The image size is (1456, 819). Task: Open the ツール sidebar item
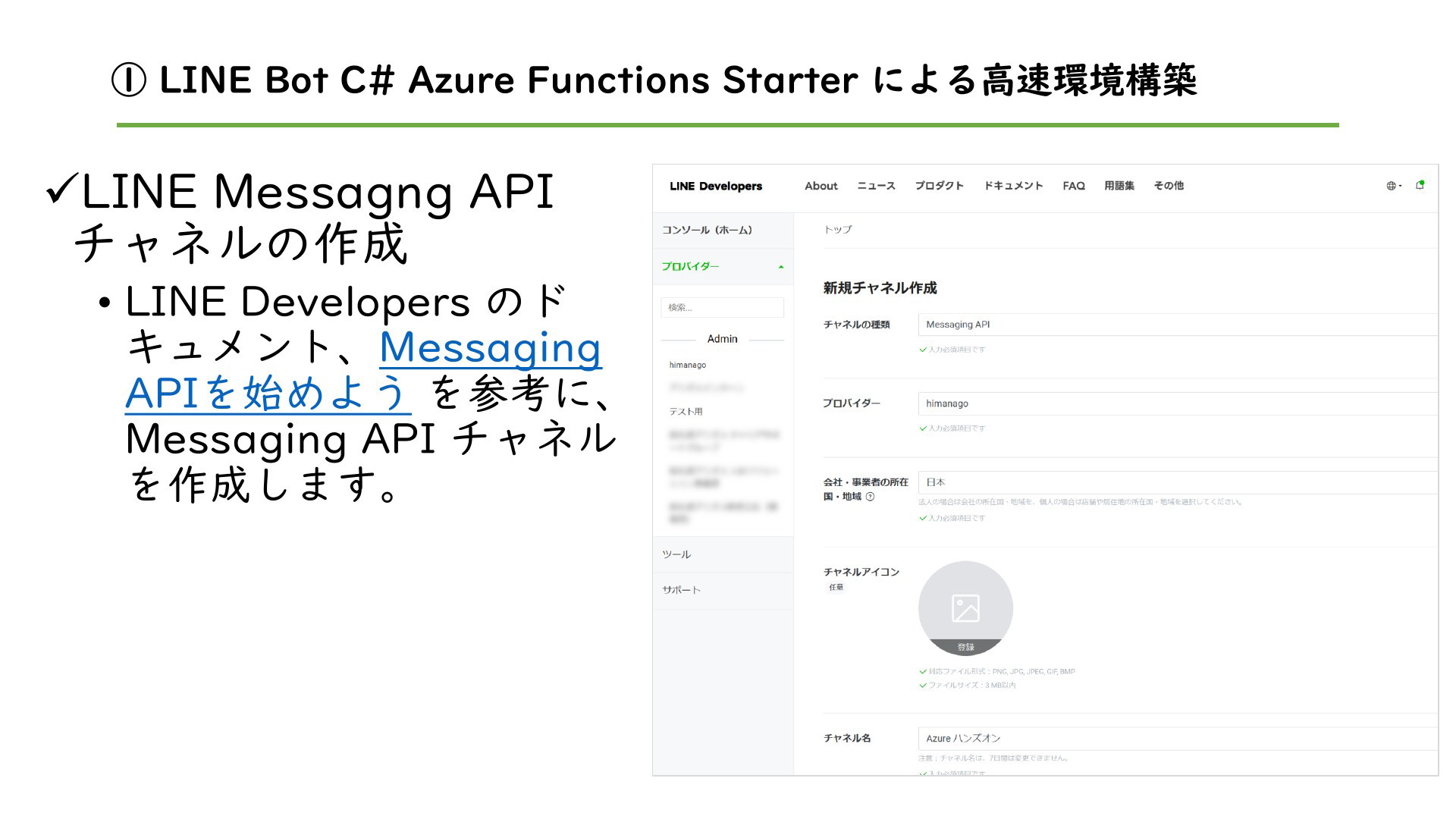(723, 554)
